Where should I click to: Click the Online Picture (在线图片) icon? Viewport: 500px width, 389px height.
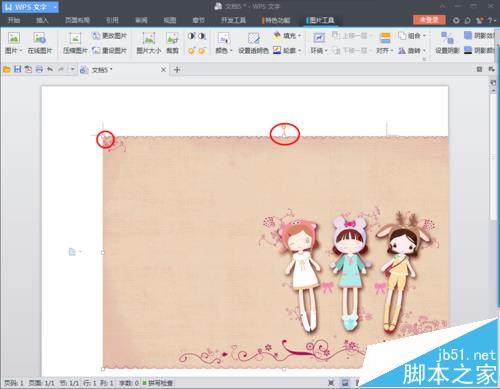(x=40, y=43)
